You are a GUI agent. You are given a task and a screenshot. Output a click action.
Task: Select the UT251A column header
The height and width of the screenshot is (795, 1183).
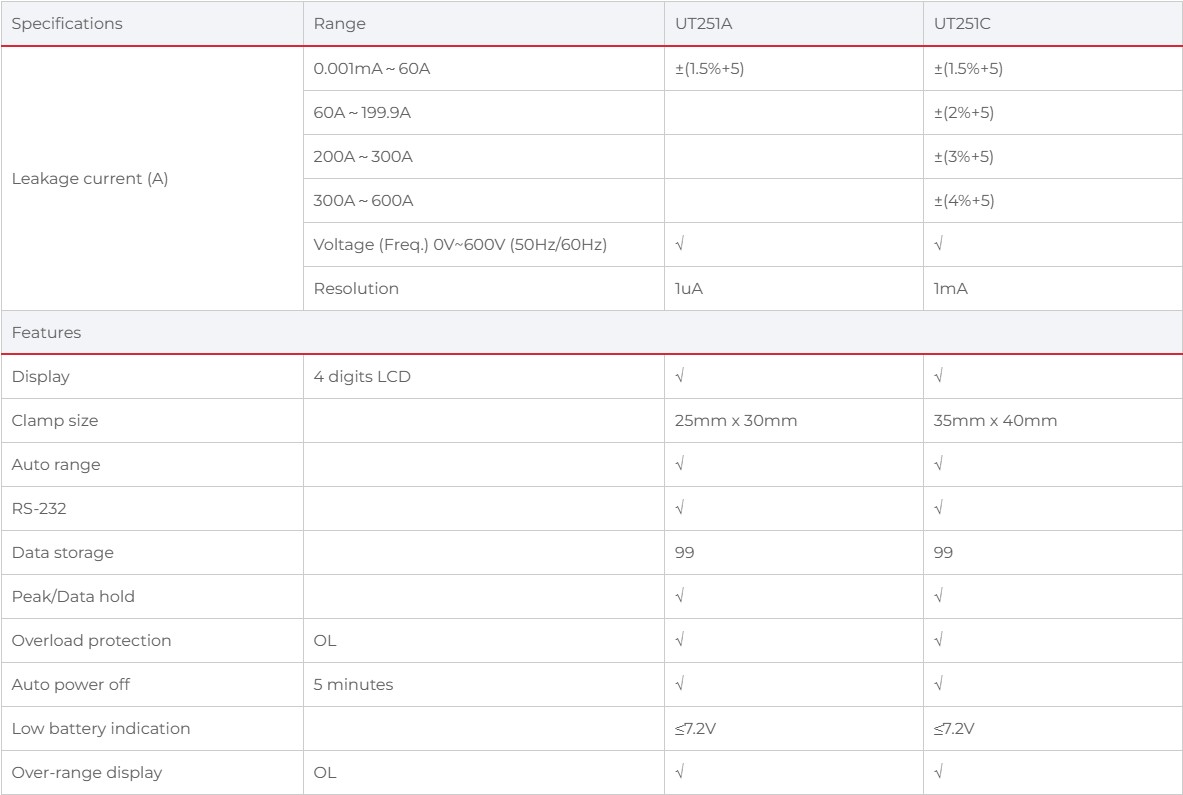point(703,23)
